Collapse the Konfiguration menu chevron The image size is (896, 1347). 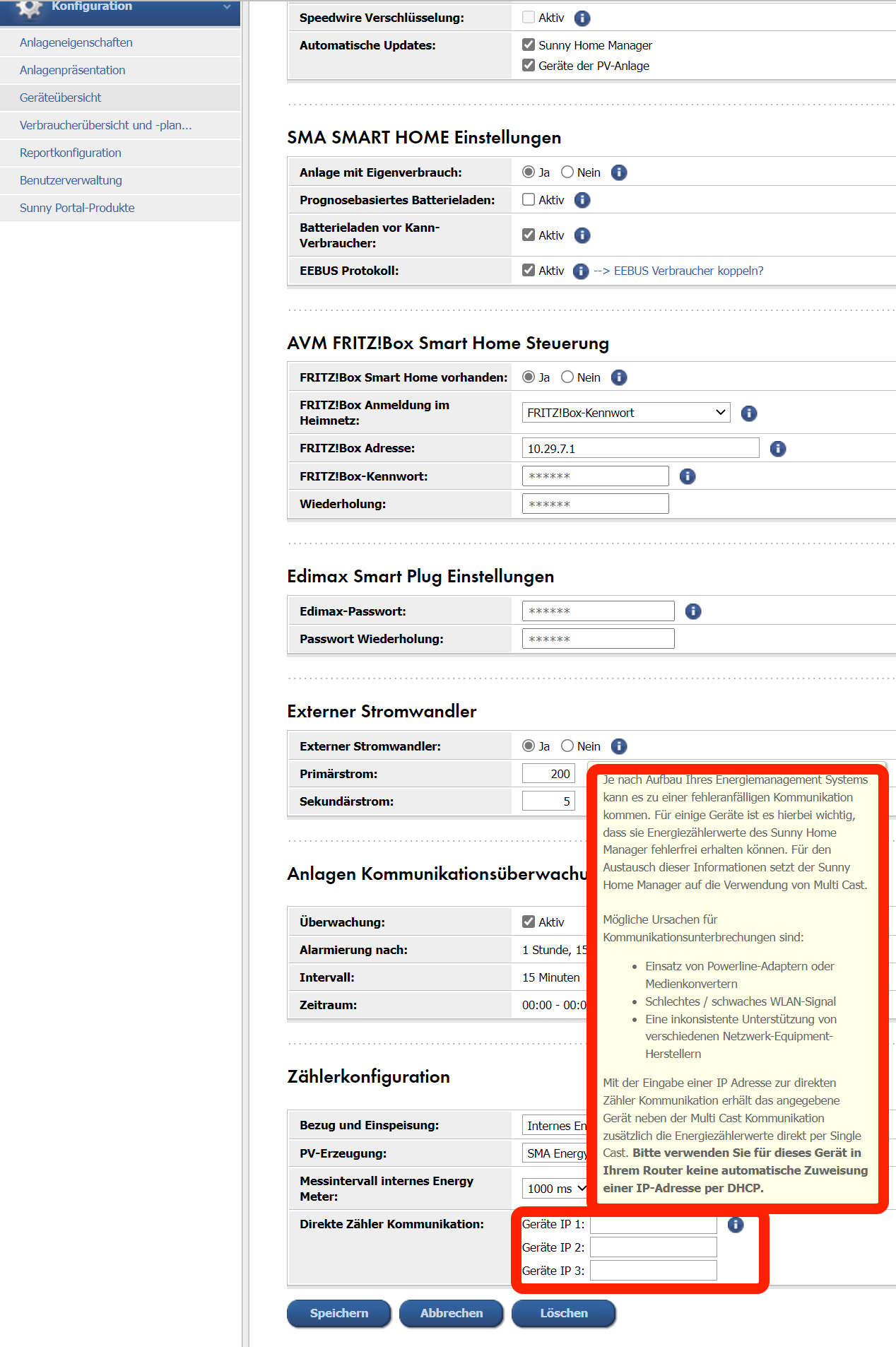(x=227, y=7)
